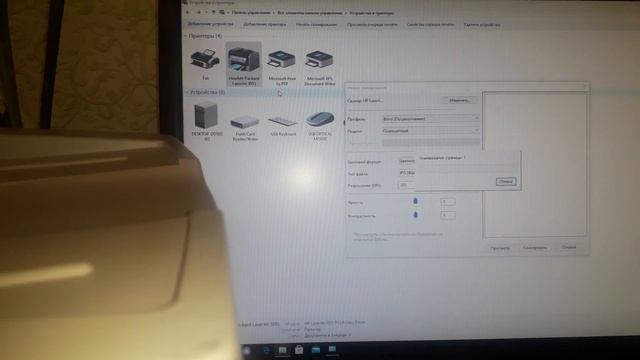The width and height of the screenshot is (640, 360).
Task: Click the Contrast value field
Action: [448, 215]
